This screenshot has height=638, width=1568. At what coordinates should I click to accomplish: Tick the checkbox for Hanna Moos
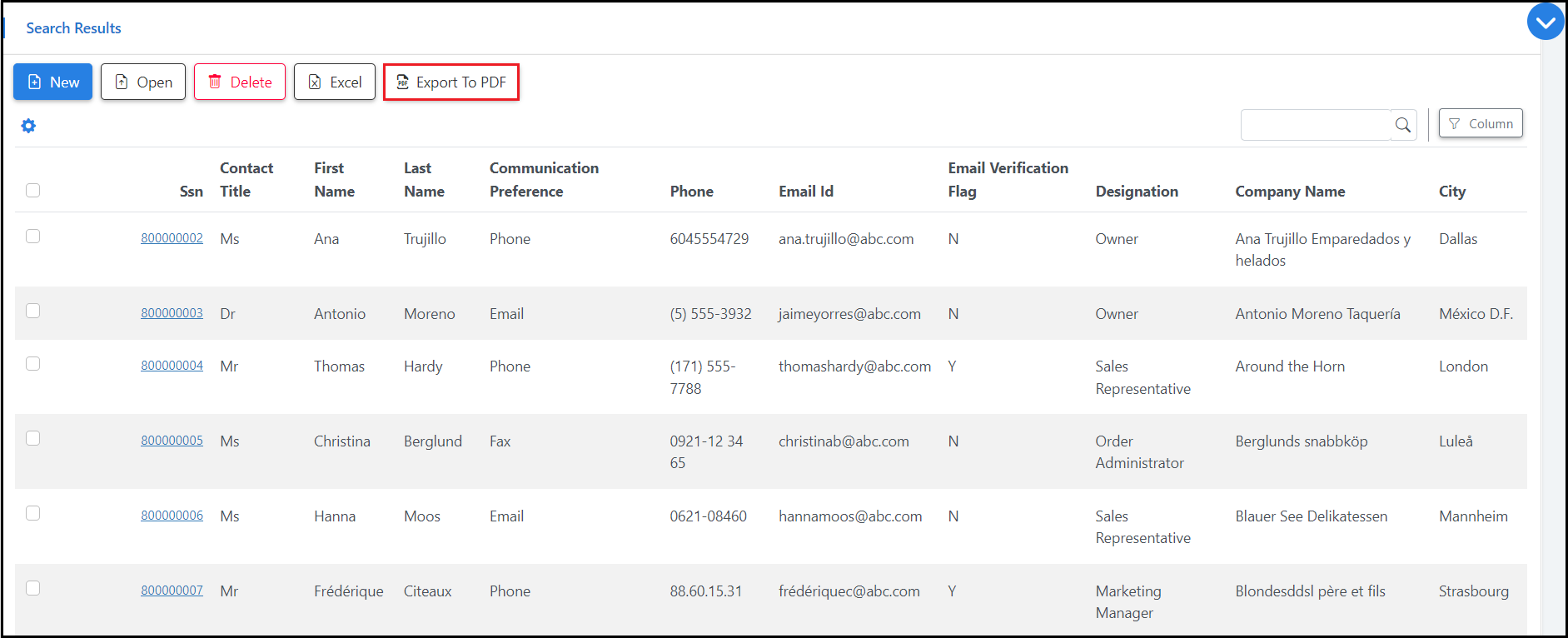click(33, 514)
